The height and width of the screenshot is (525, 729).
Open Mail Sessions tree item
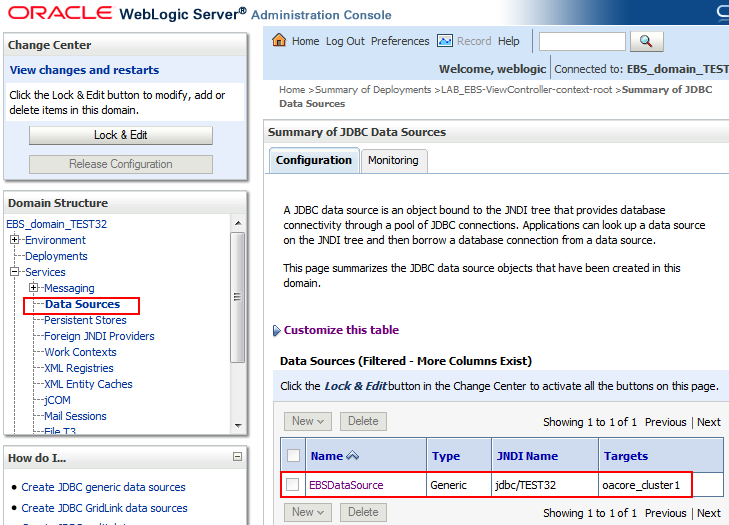pos(75,416)
